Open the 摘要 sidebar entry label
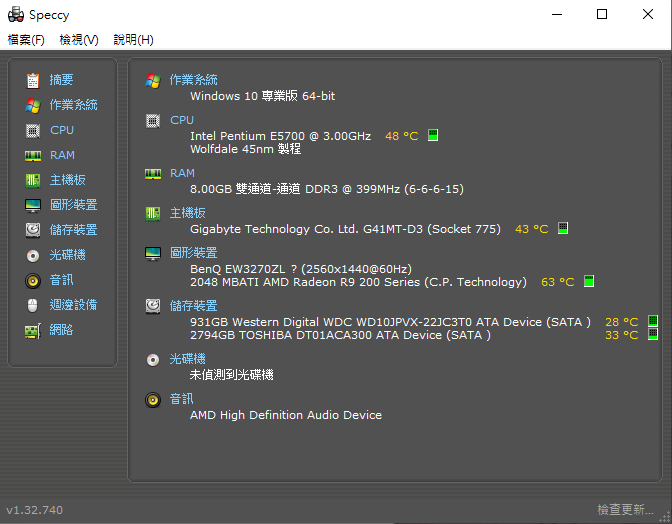 pyautogui.click(x=61, y=80)
